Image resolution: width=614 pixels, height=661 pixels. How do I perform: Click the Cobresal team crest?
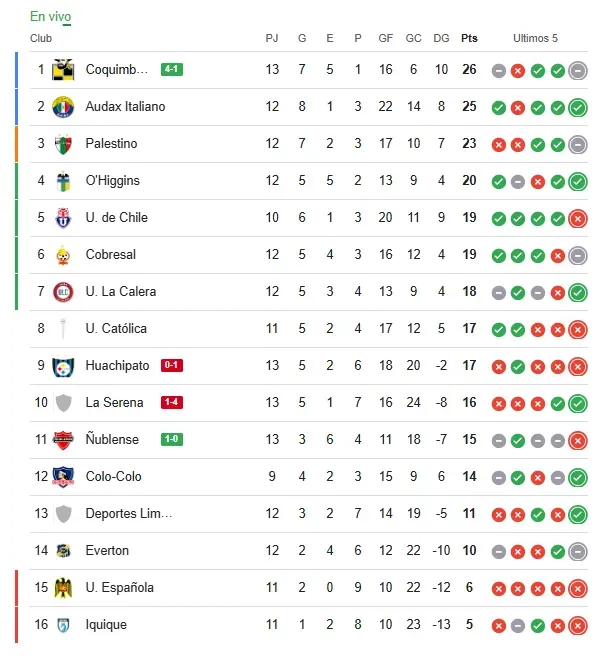63,255
